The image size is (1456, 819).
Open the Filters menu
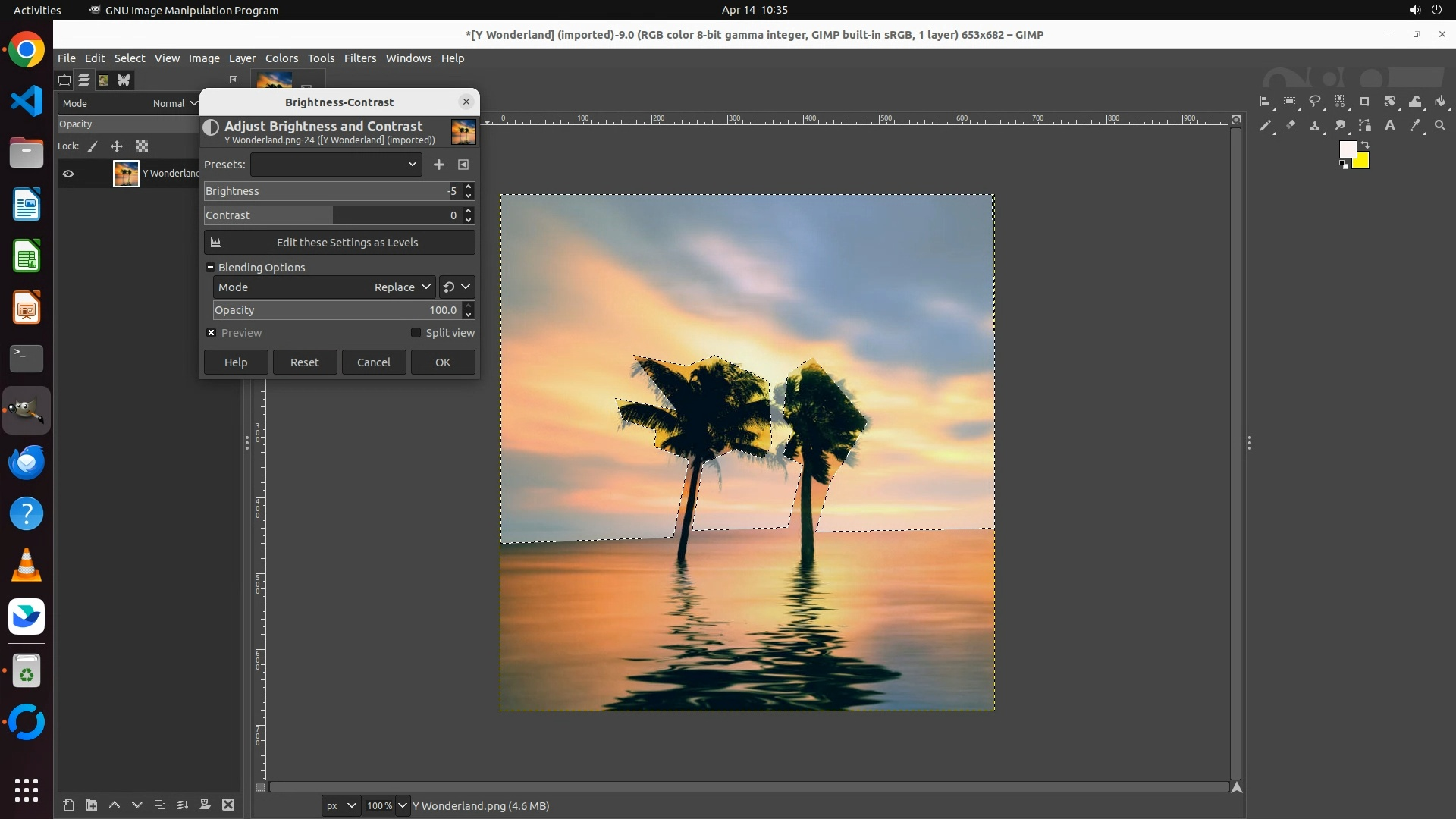359,58
